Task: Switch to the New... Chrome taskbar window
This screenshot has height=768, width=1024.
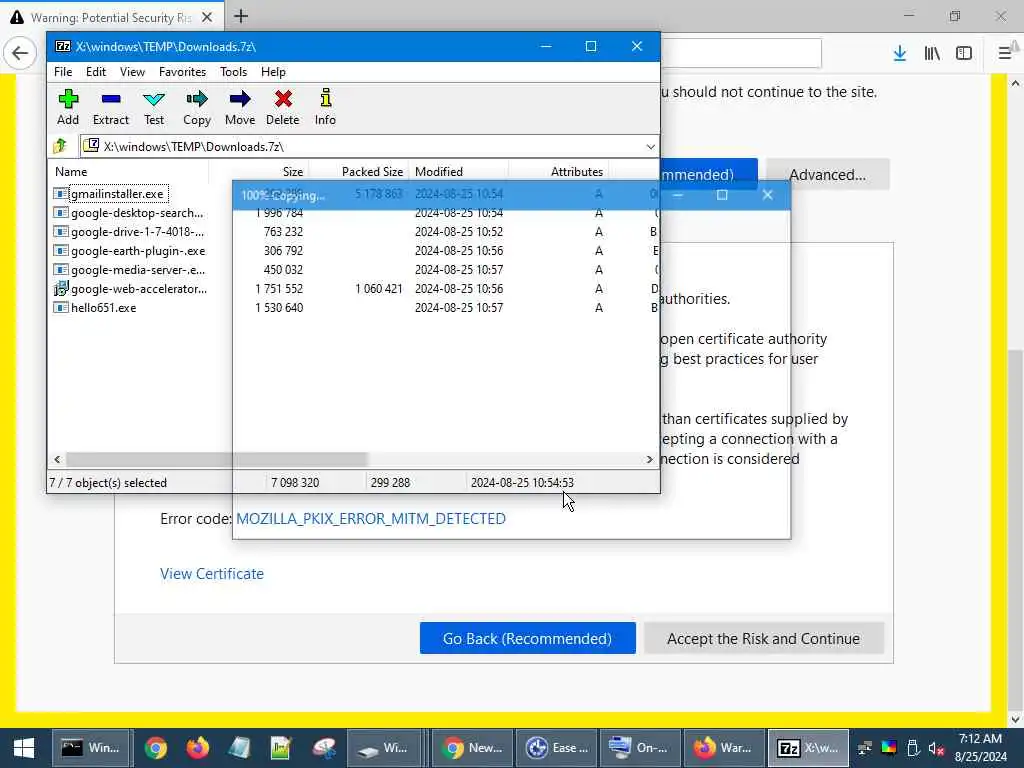Action: tap(472, 748)
